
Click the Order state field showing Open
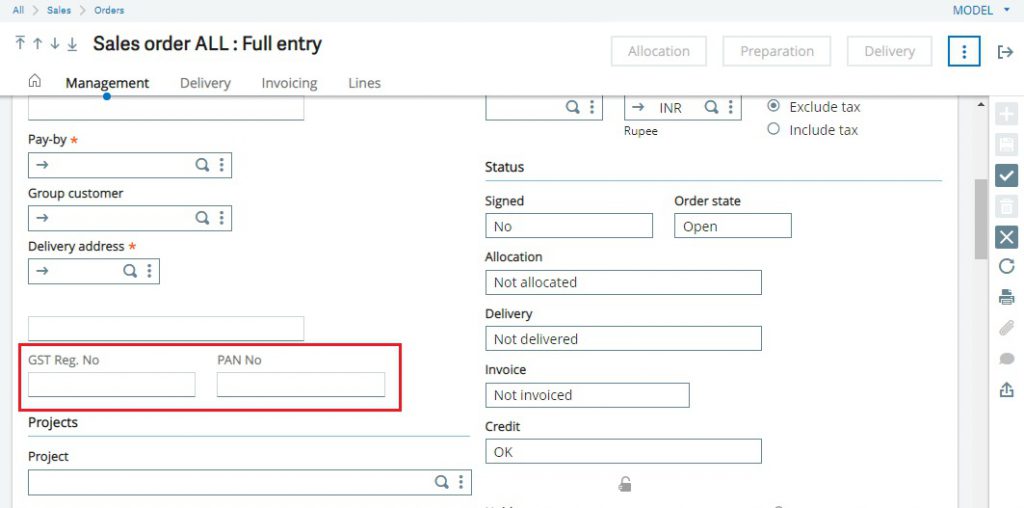733,226
